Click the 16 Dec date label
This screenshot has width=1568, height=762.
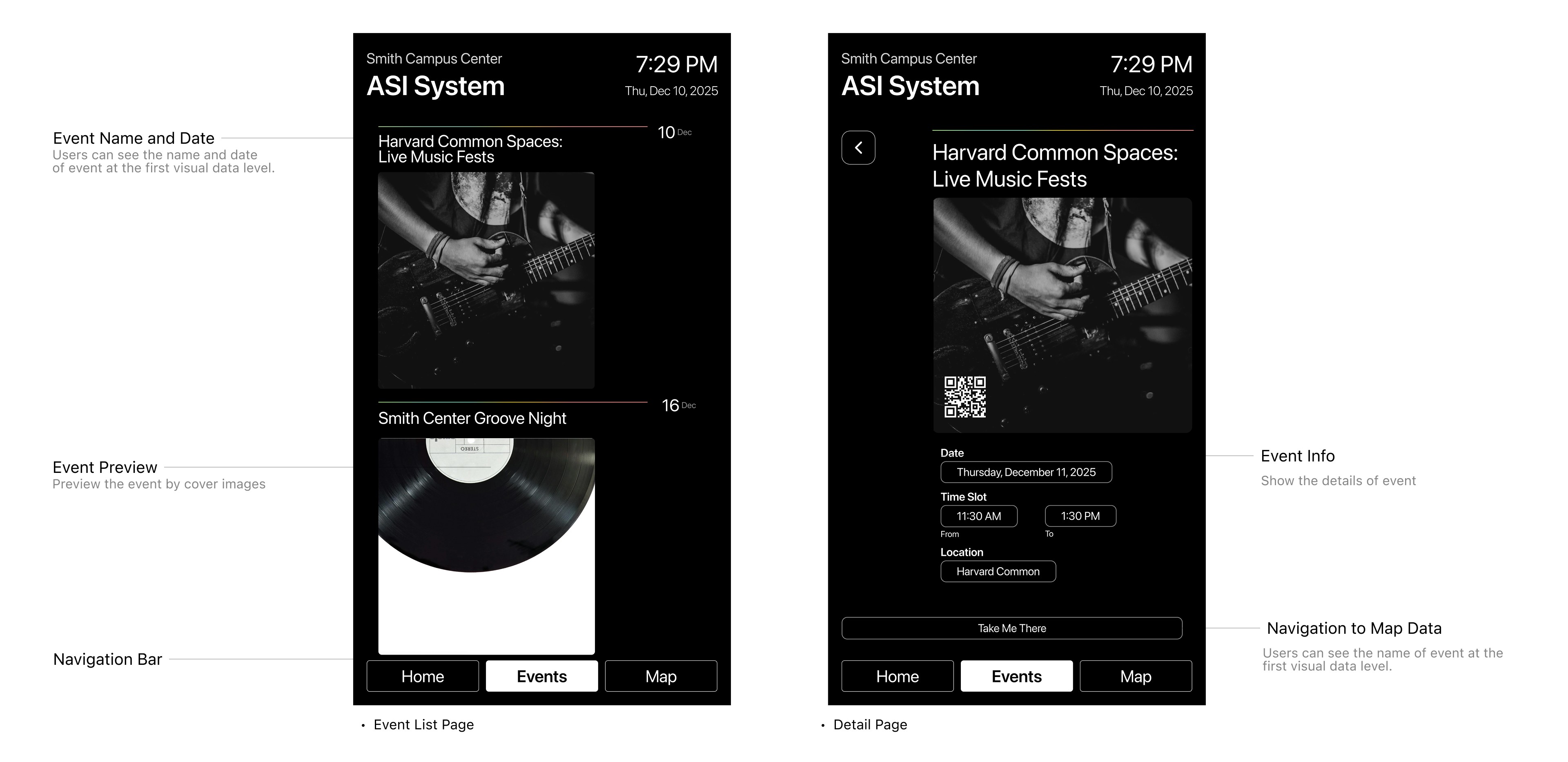(679, 406)
